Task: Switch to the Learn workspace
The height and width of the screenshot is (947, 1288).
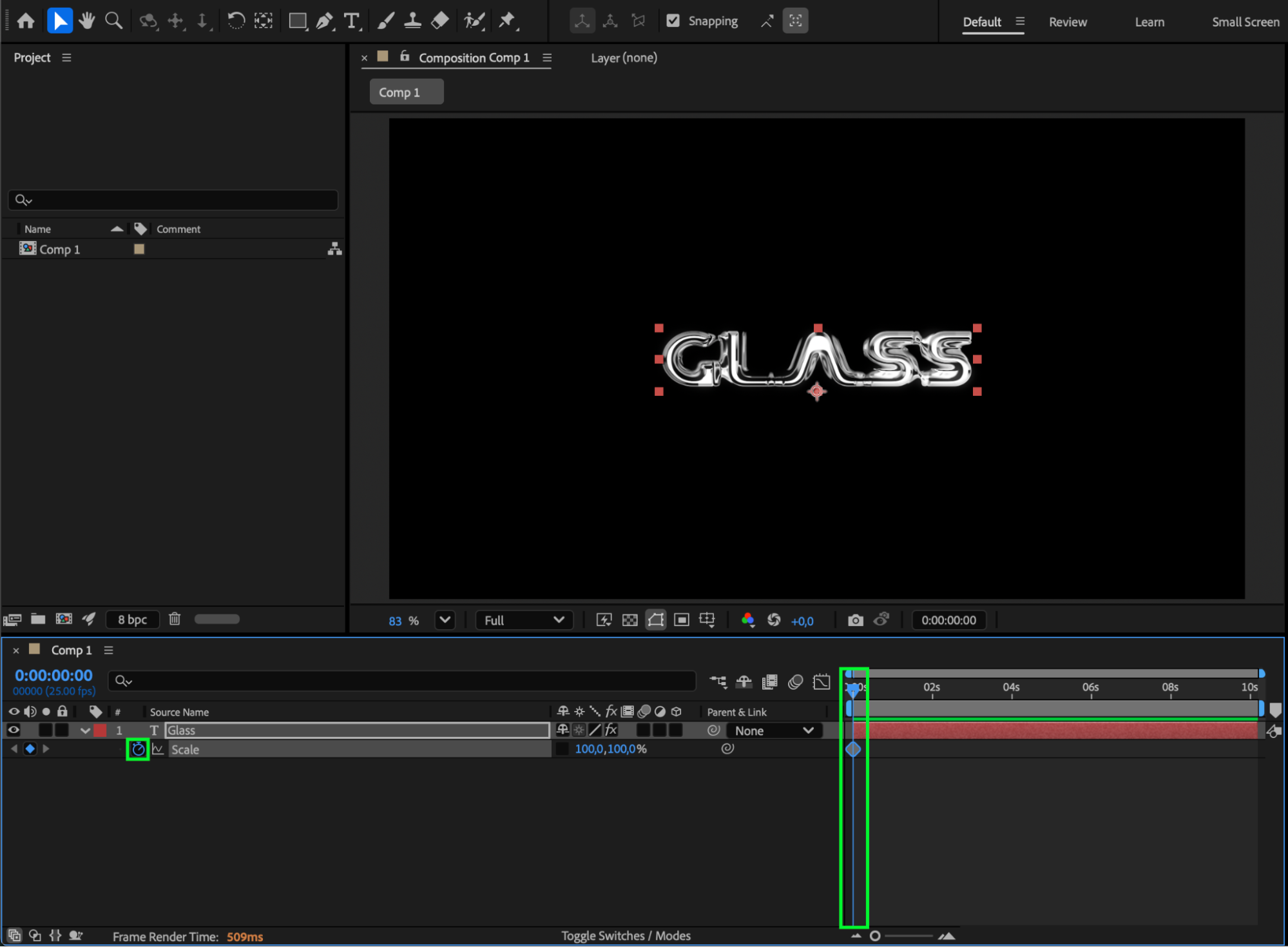Action: point(1149,22)
